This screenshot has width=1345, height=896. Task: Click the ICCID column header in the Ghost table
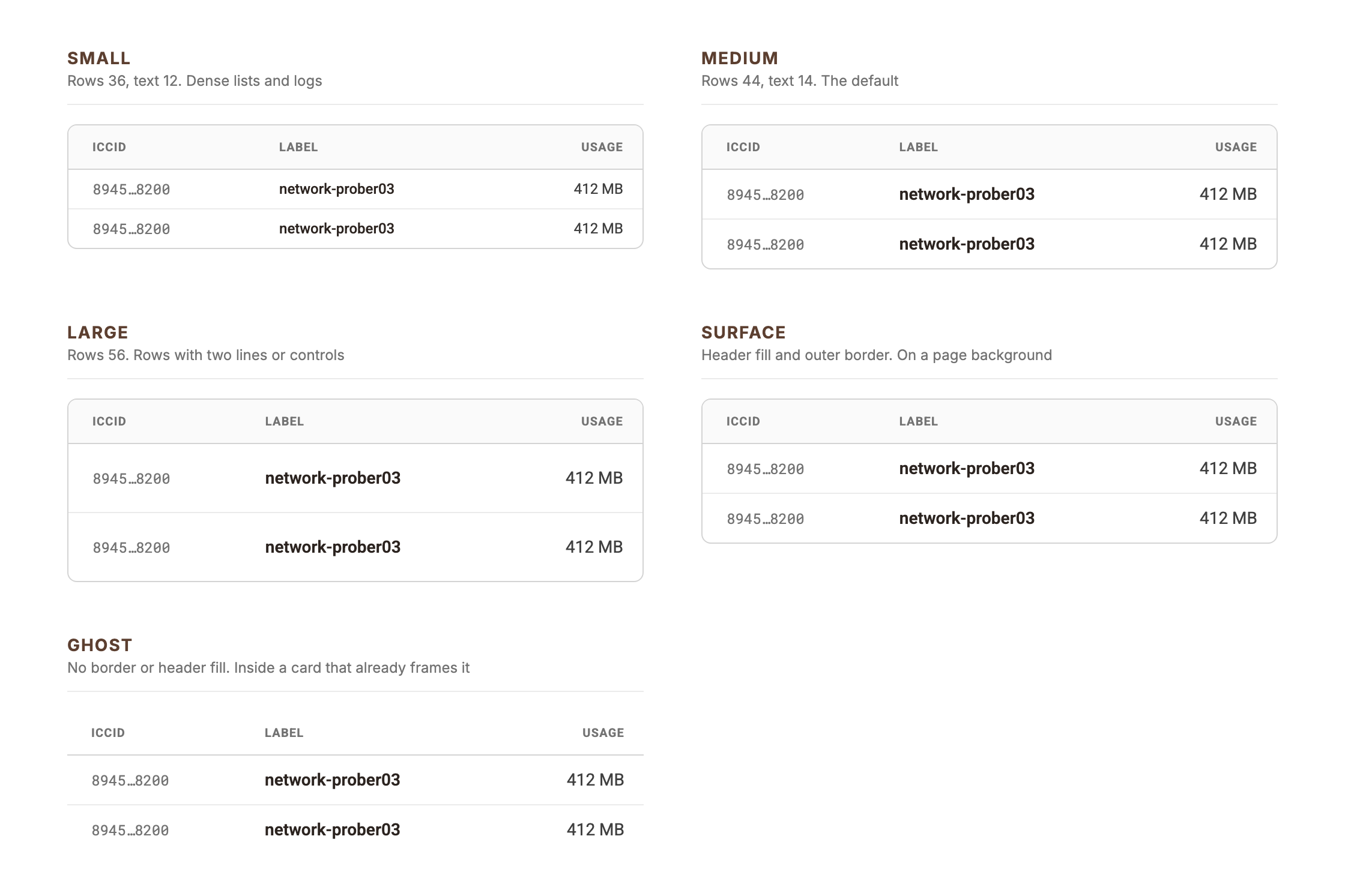pos(108,733)
